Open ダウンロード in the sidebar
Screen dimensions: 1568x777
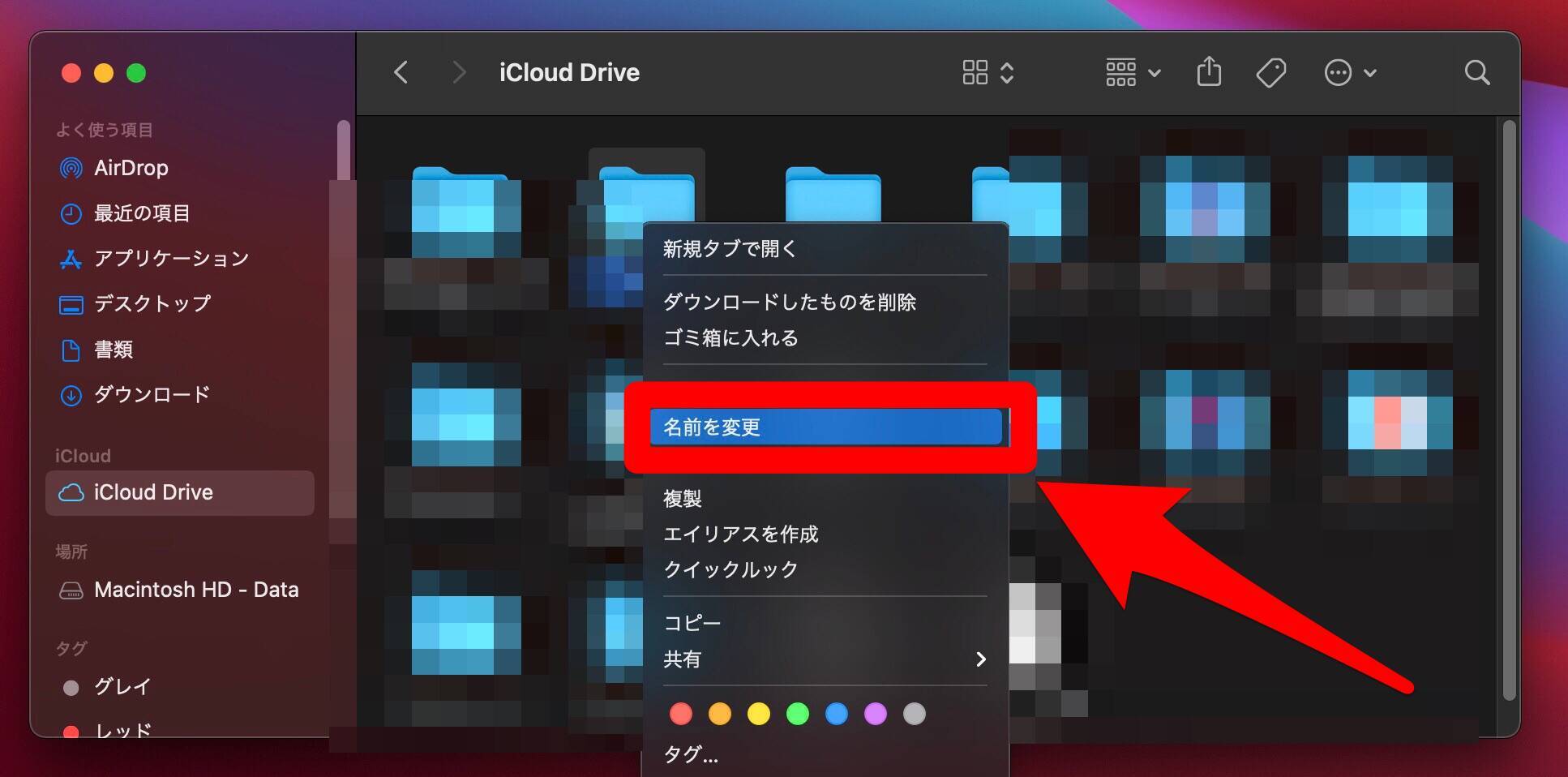180,395
